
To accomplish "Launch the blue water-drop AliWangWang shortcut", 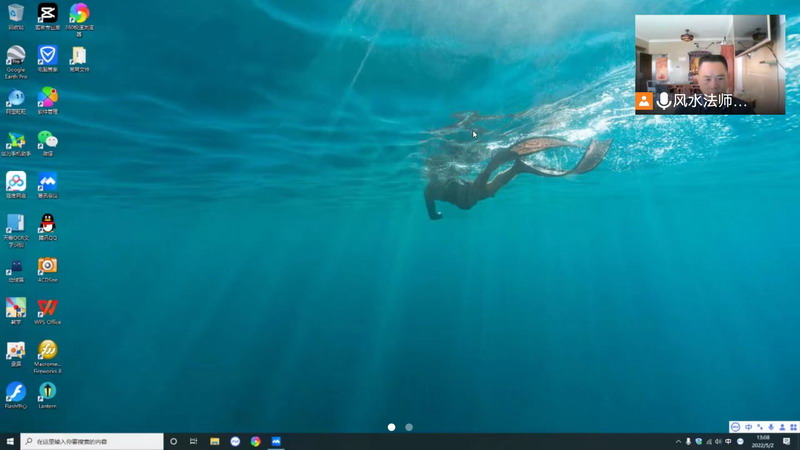I will coord(16,101).
